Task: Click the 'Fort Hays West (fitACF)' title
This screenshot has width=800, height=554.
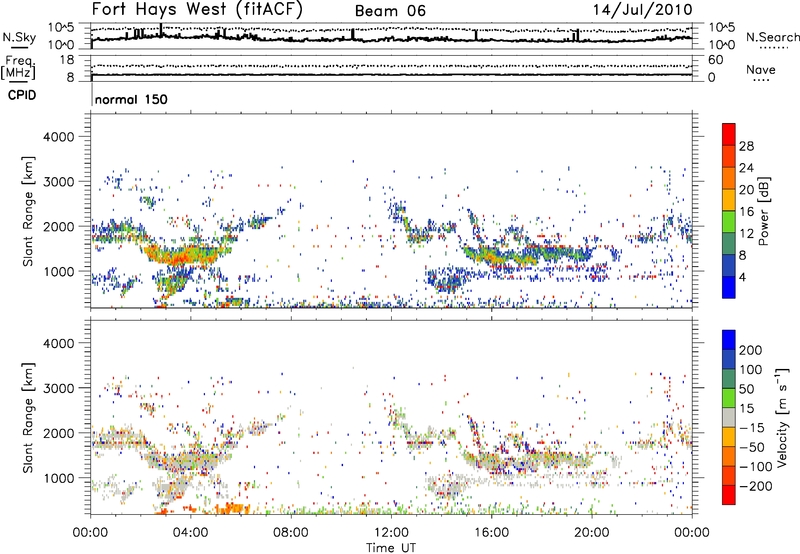Action: pyautogui.click(x=197, y=9)
